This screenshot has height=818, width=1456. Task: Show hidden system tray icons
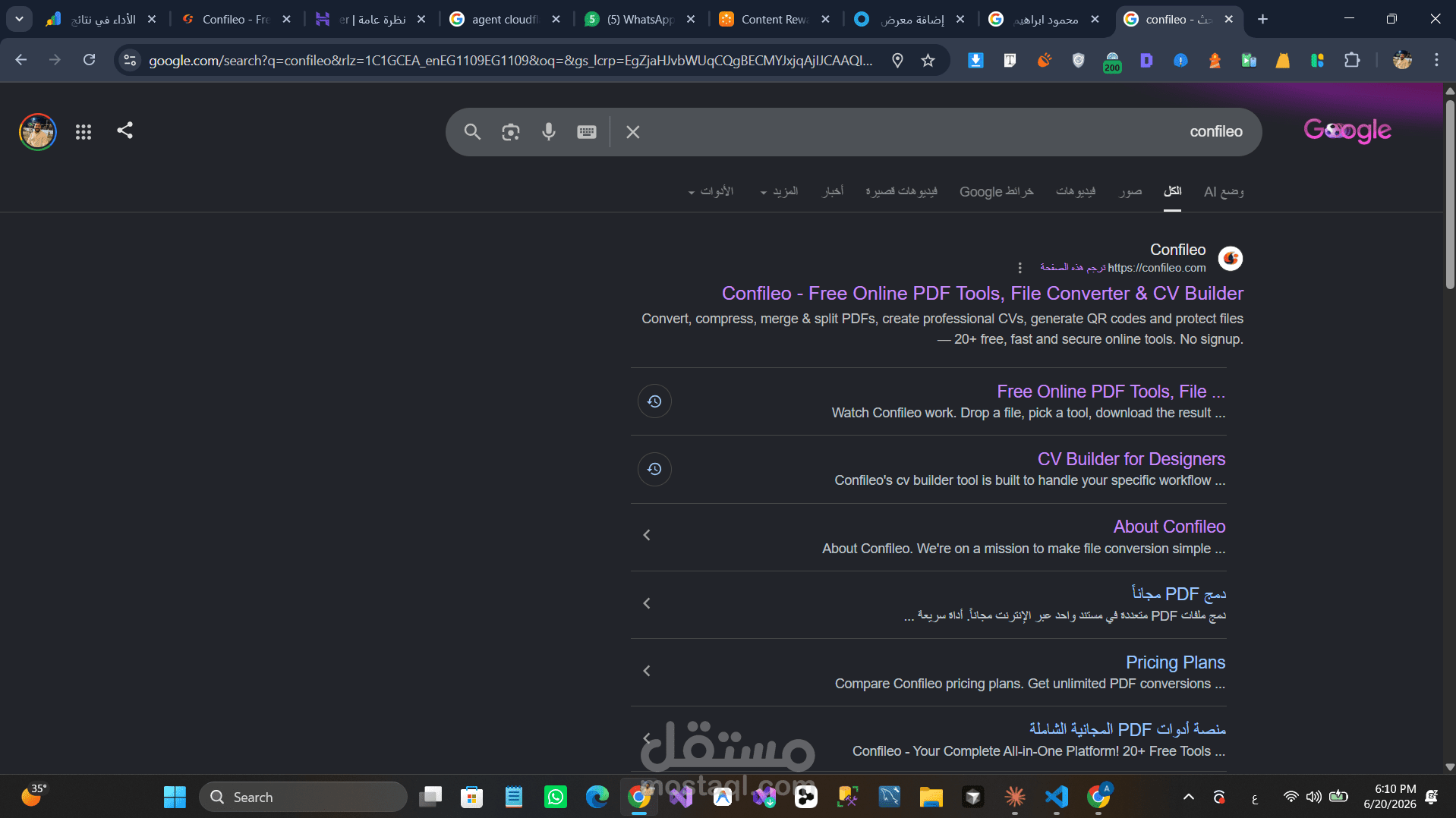coord(1189,797)
